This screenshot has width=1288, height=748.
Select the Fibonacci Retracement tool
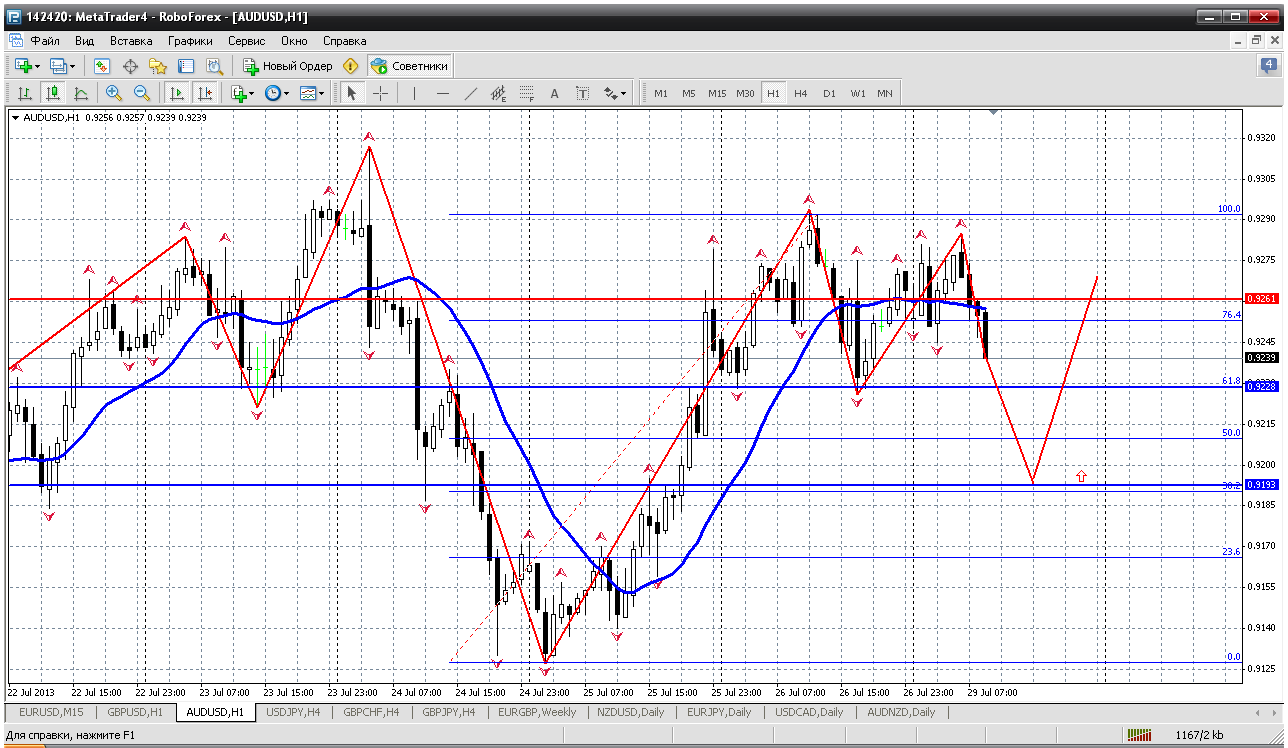click(x=527, y=93)
